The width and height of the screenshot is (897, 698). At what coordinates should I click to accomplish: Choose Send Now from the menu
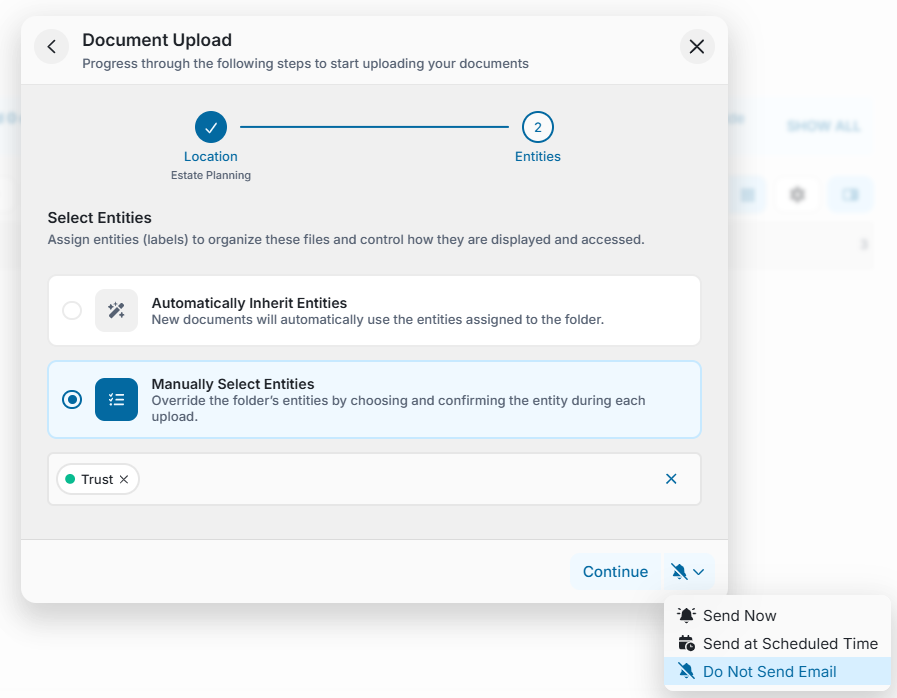click(777, 616)
